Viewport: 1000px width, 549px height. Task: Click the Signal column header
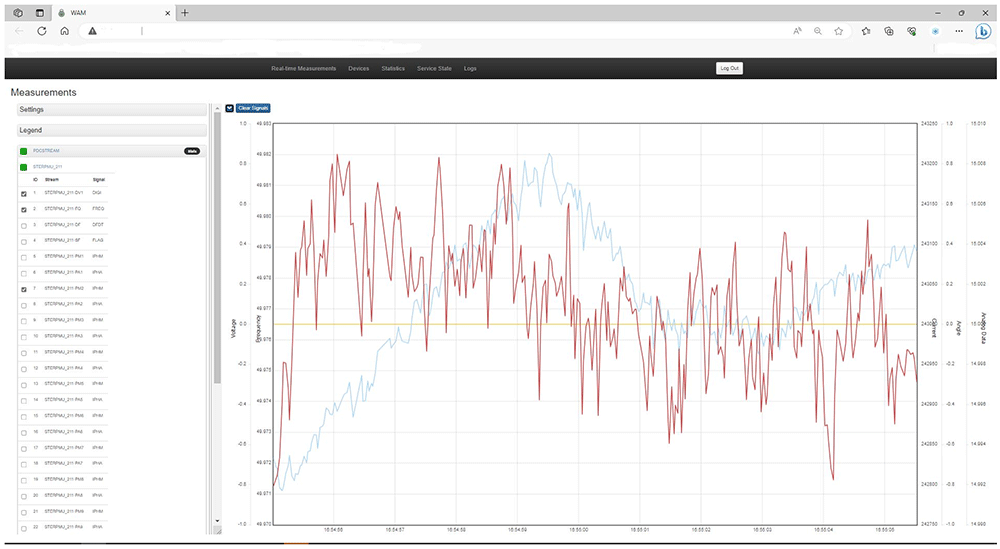98,180
